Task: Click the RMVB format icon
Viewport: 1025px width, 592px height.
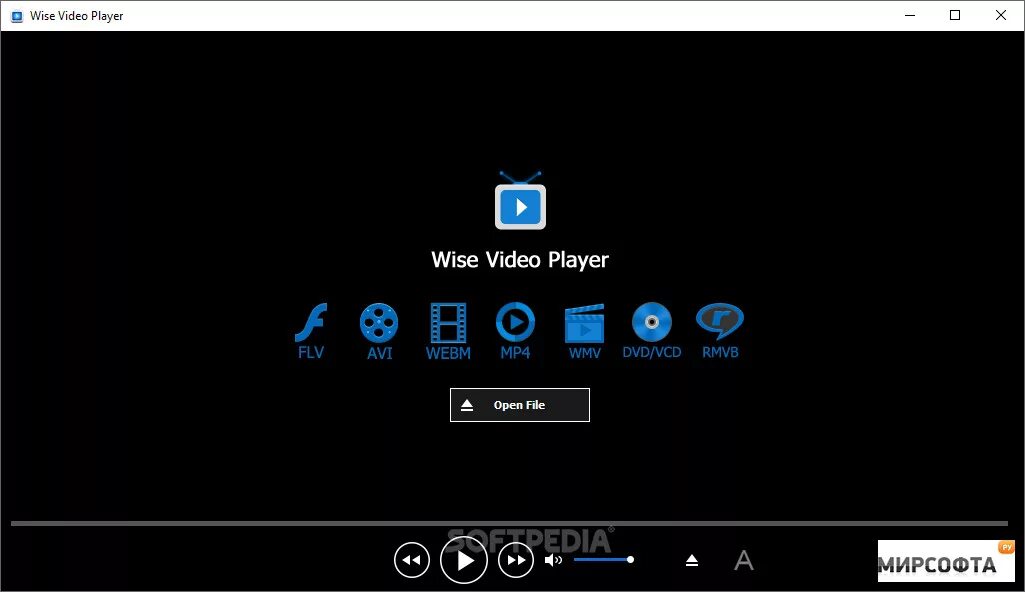Action: pos(720,331)
